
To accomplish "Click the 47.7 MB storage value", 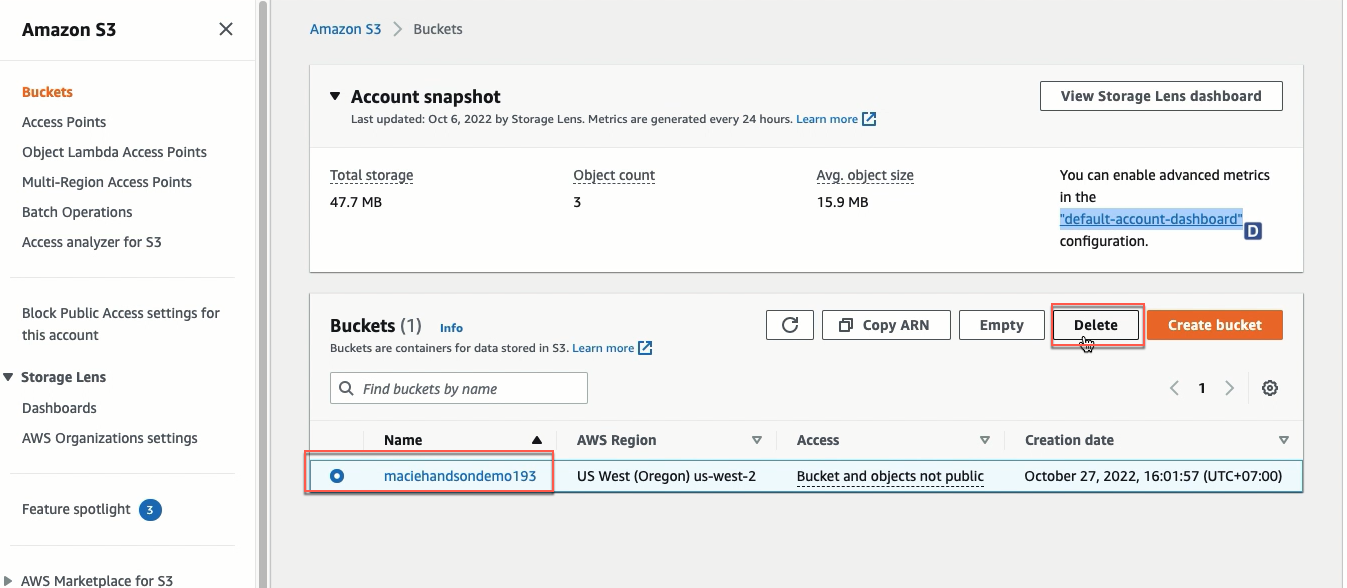I will pyautogui.click(x=356, y=202).
